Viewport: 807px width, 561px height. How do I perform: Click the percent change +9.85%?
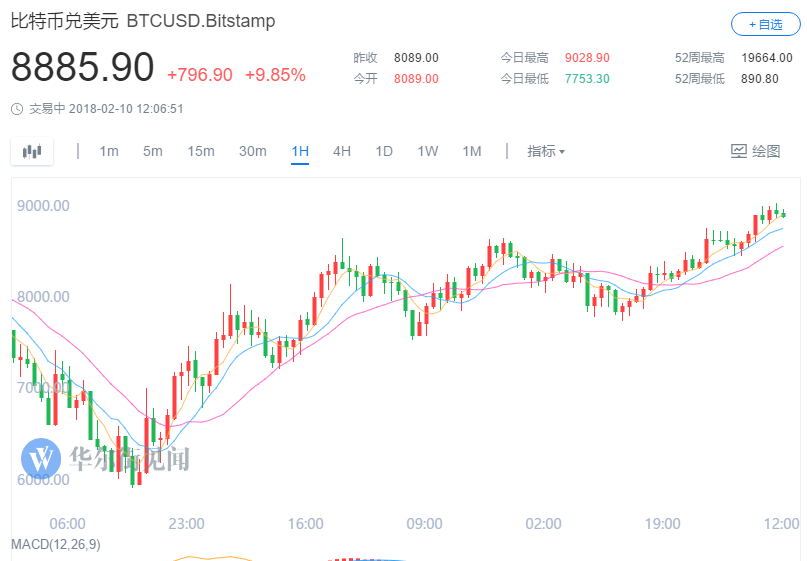[x=275, y=75]
